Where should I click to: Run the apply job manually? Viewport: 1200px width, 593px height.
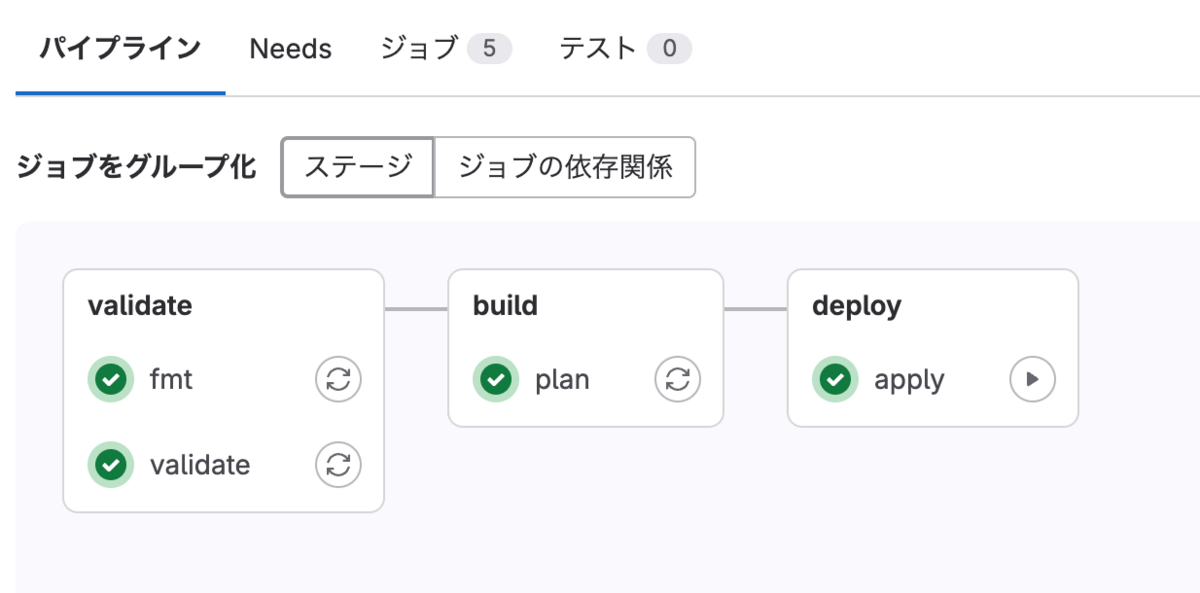(x=1031, y=379)
